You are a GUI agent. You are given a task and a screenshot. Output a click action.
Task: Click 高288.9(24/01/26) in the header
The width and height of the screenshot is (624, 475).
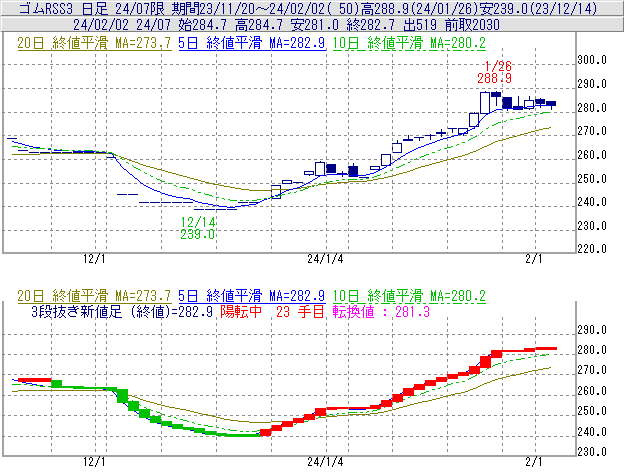pyautogui.click(x=419, y=8)
